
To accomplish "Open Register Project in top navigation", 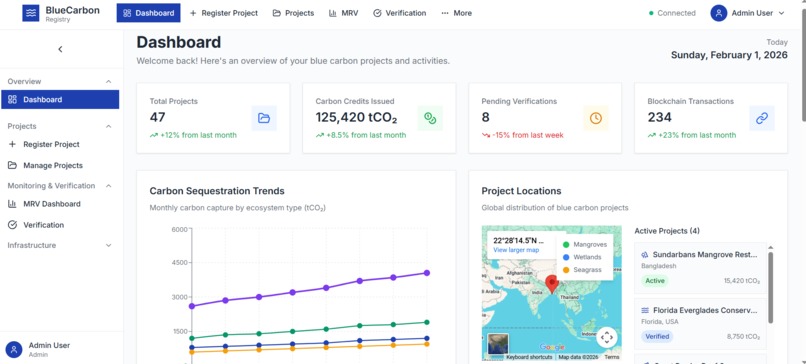I will pos(224,13).
